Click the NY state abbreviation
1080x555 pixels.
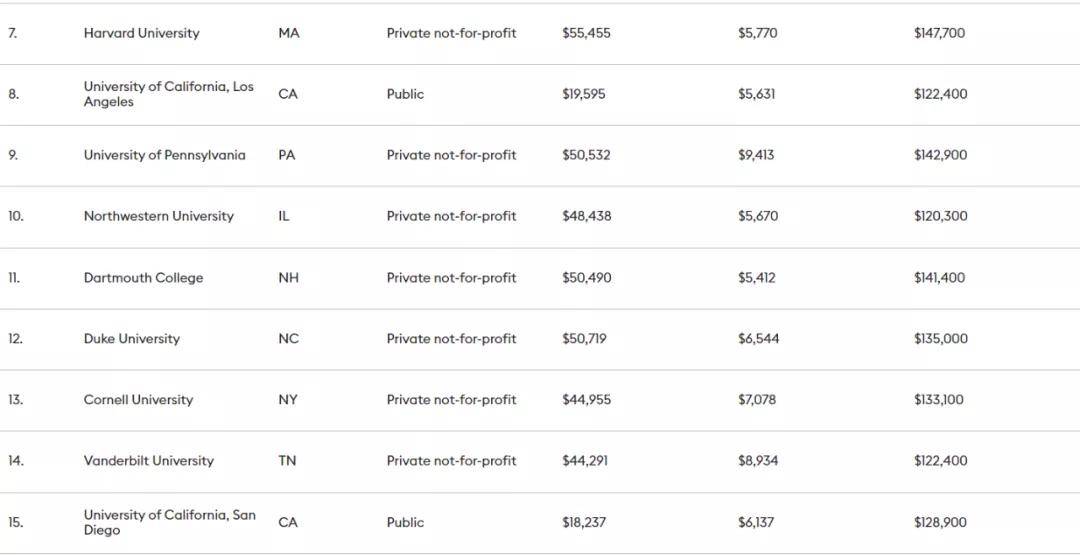pos(288,399)
